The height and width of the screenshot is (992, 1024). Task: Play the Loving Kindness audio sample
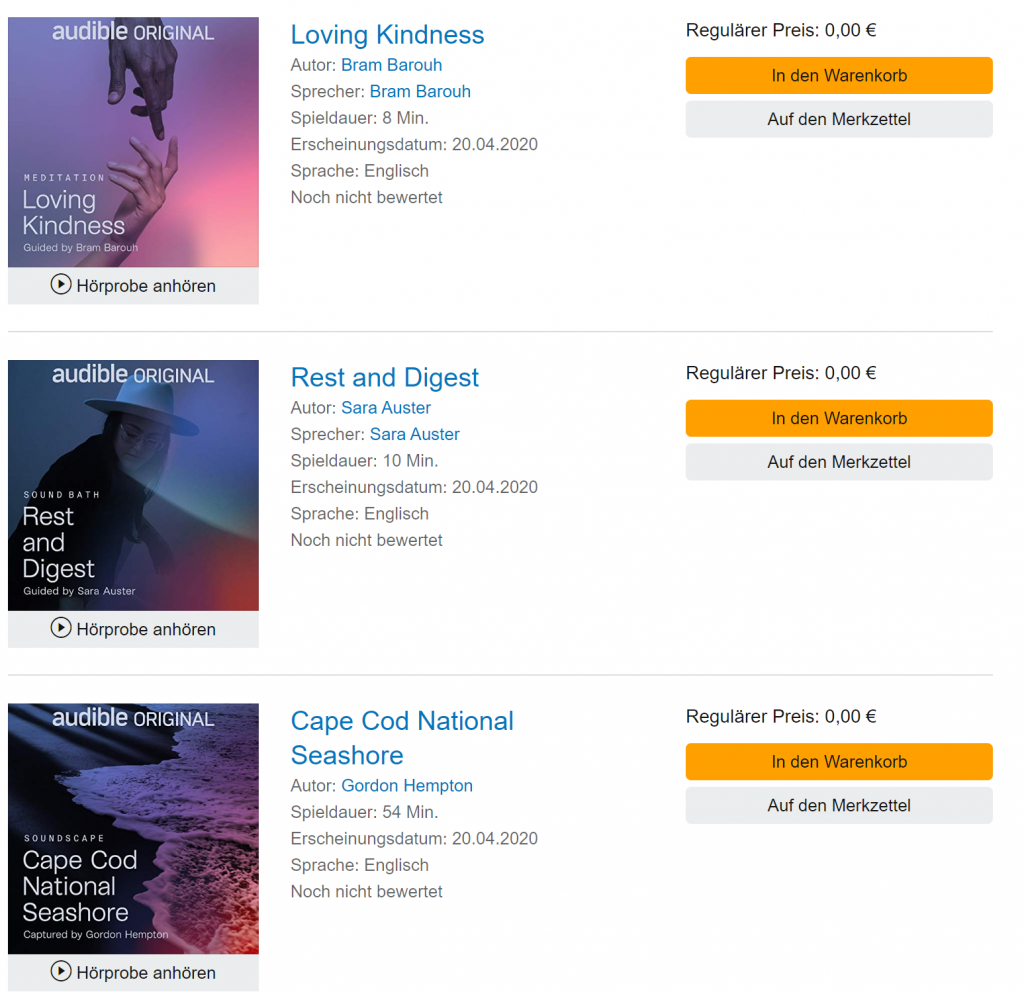[133, 286]
